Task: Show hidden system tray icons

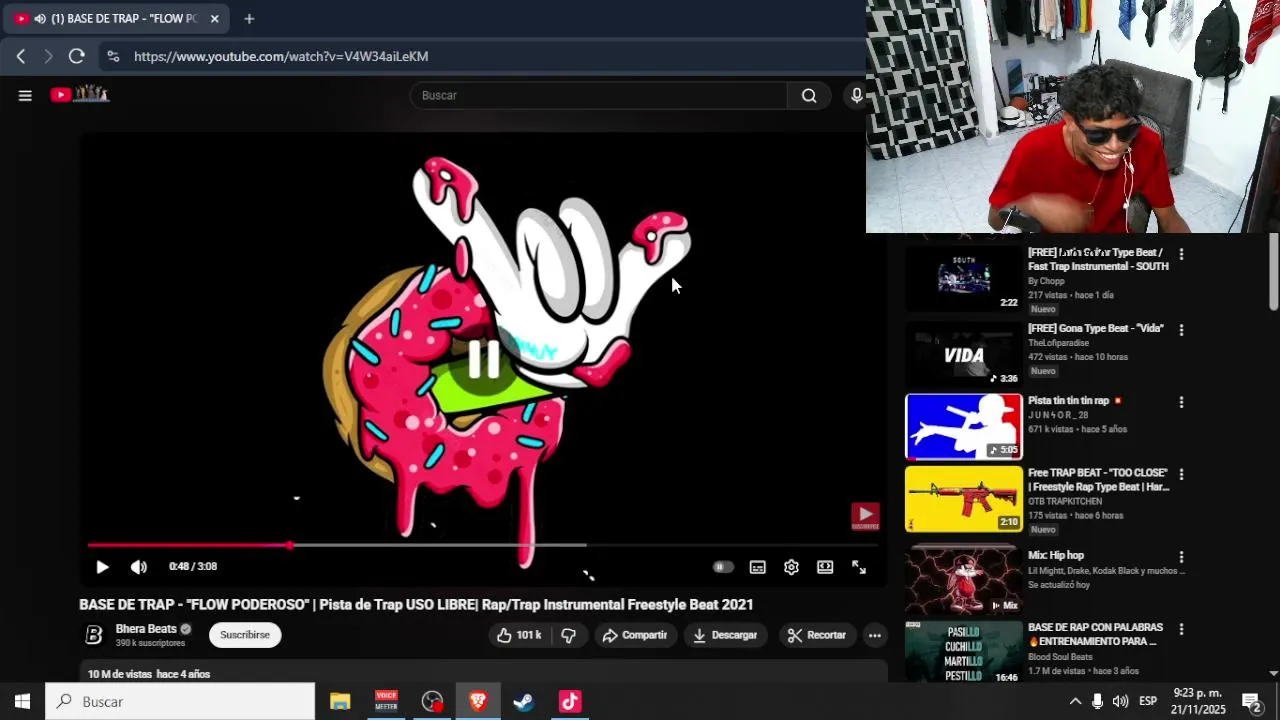Action: pyautogui.click(x=1075, y=702)
